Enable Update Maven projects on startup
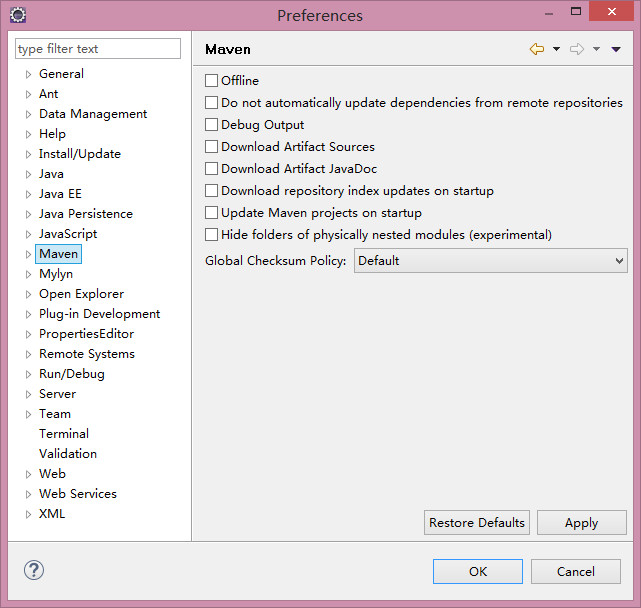The width and height of the screenshot is (641, 608). pyautogui.click(x=211, y=213)
